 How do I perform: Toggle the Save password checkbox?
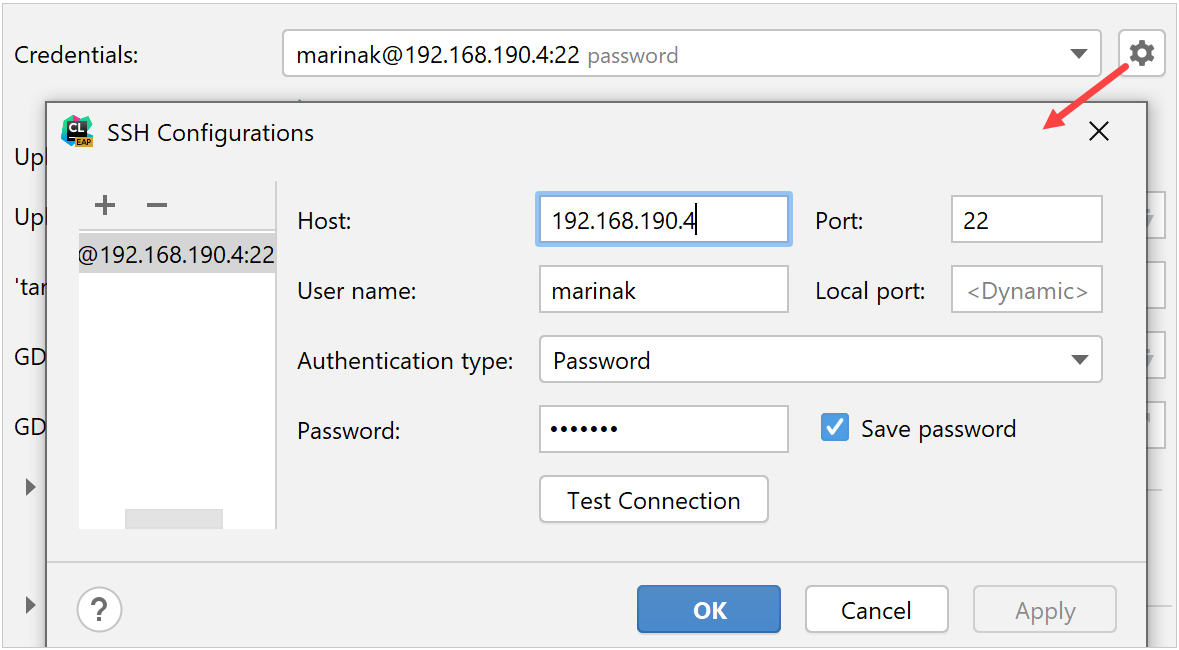[x=835, y=427]
